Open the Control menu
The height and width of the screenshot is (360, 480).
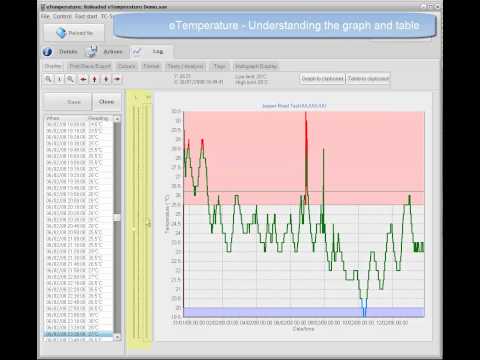62,16
